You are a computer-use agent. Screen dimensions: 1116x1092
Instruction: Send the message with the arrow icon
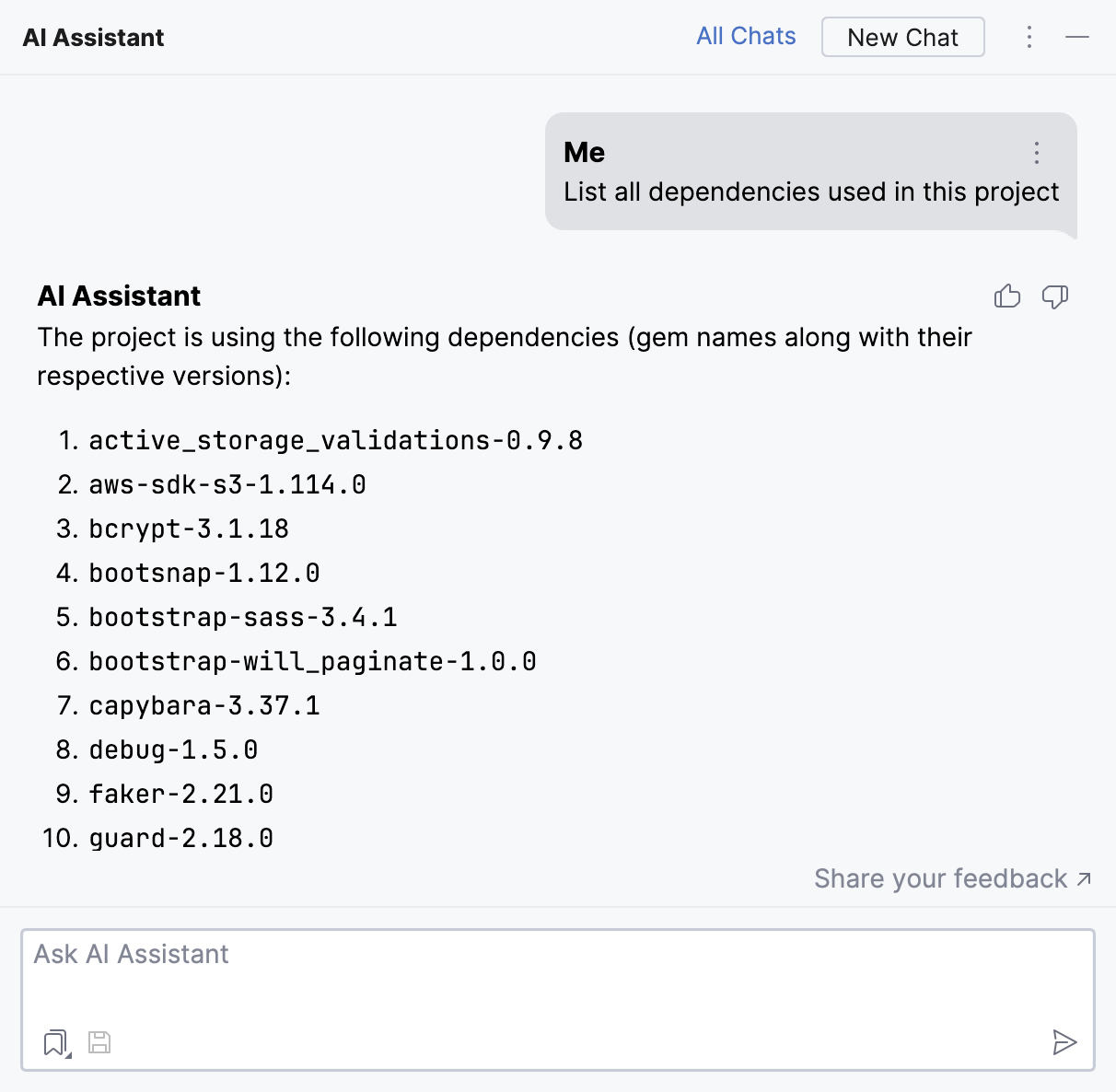click(1065, 1042)
